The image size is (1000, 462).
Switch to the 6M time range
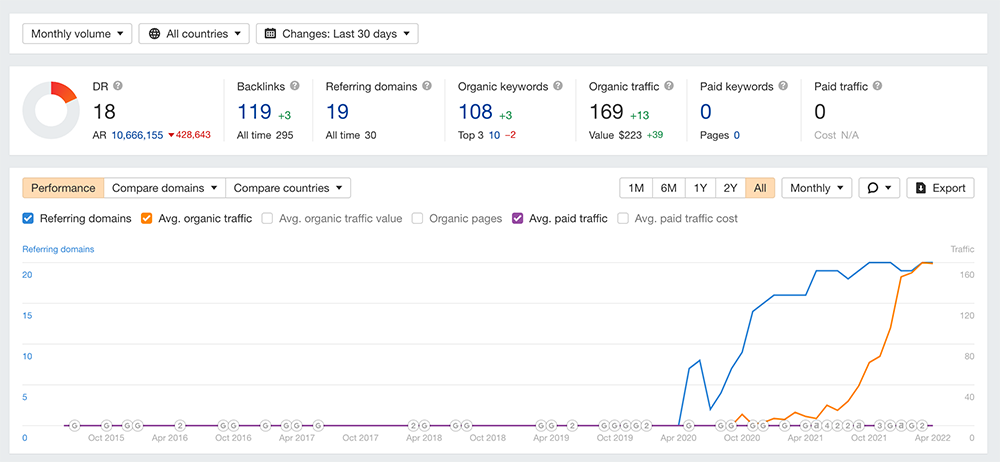(668, 188)
